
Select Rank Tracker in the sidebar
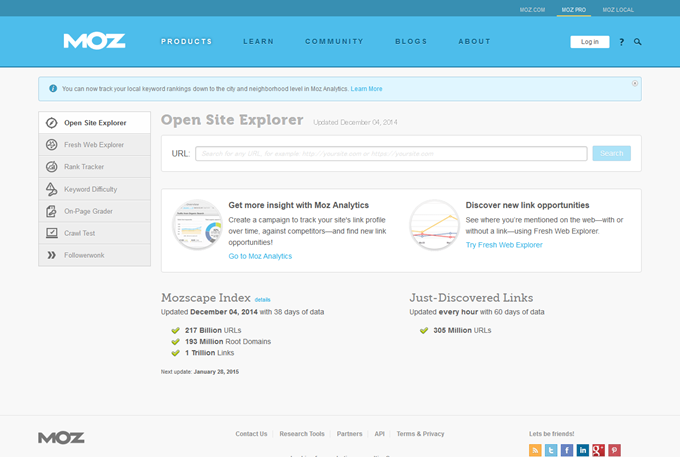95,167
